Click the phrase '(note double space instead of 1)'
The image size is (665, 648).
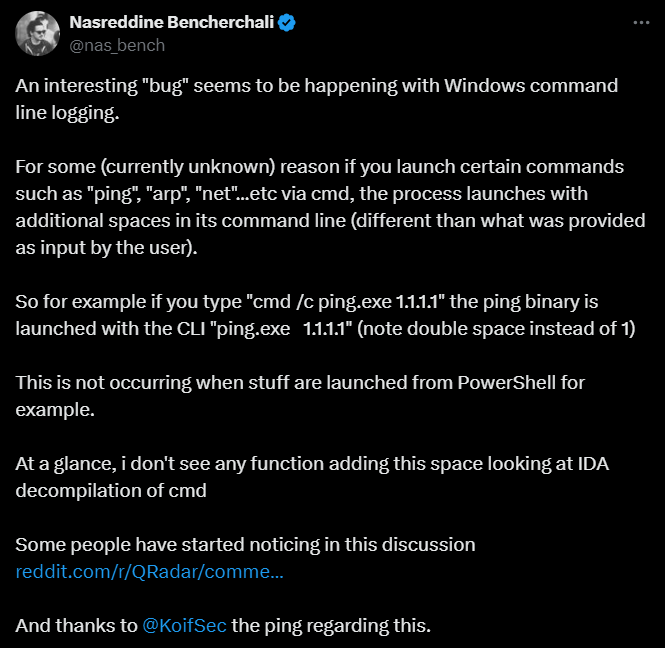pos(496,329)
